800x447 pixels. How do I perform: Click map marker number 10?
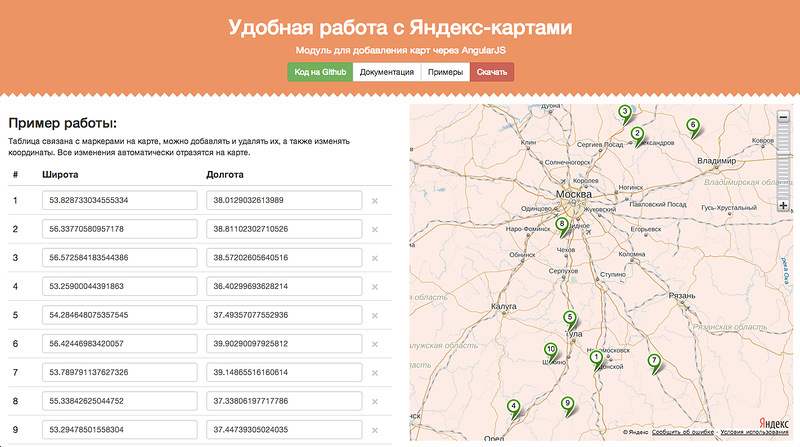[551, 353]
